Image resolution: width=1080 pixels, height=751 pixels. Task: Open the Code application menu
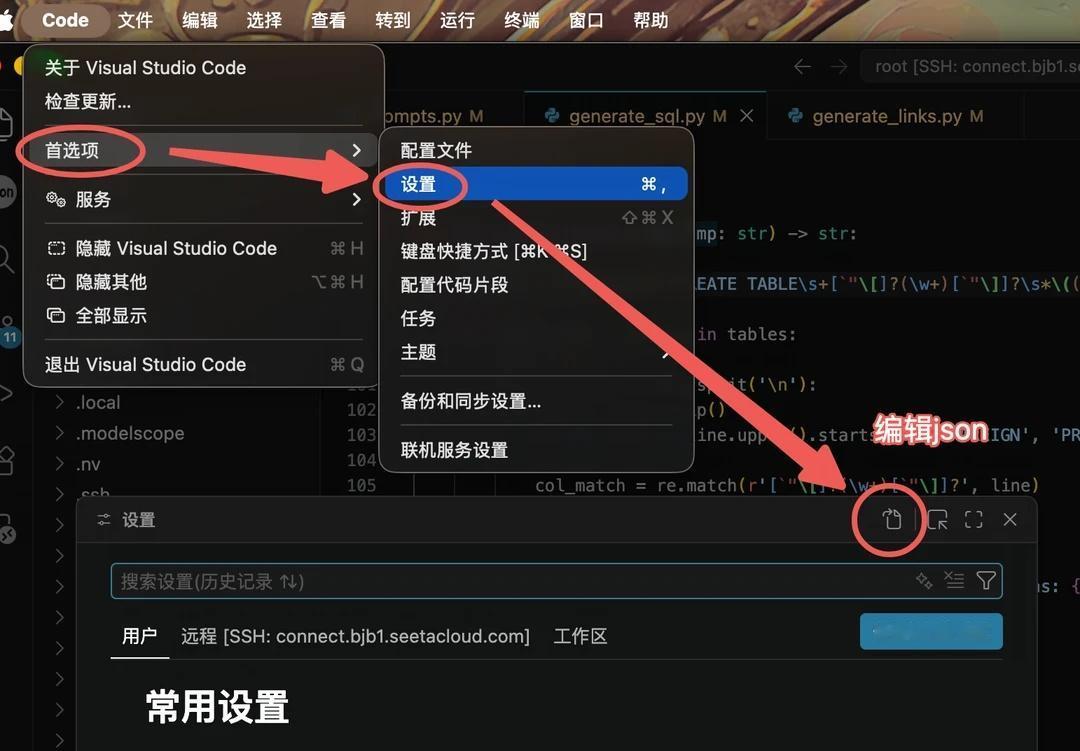pyautogui.click(x=65, y=20)
